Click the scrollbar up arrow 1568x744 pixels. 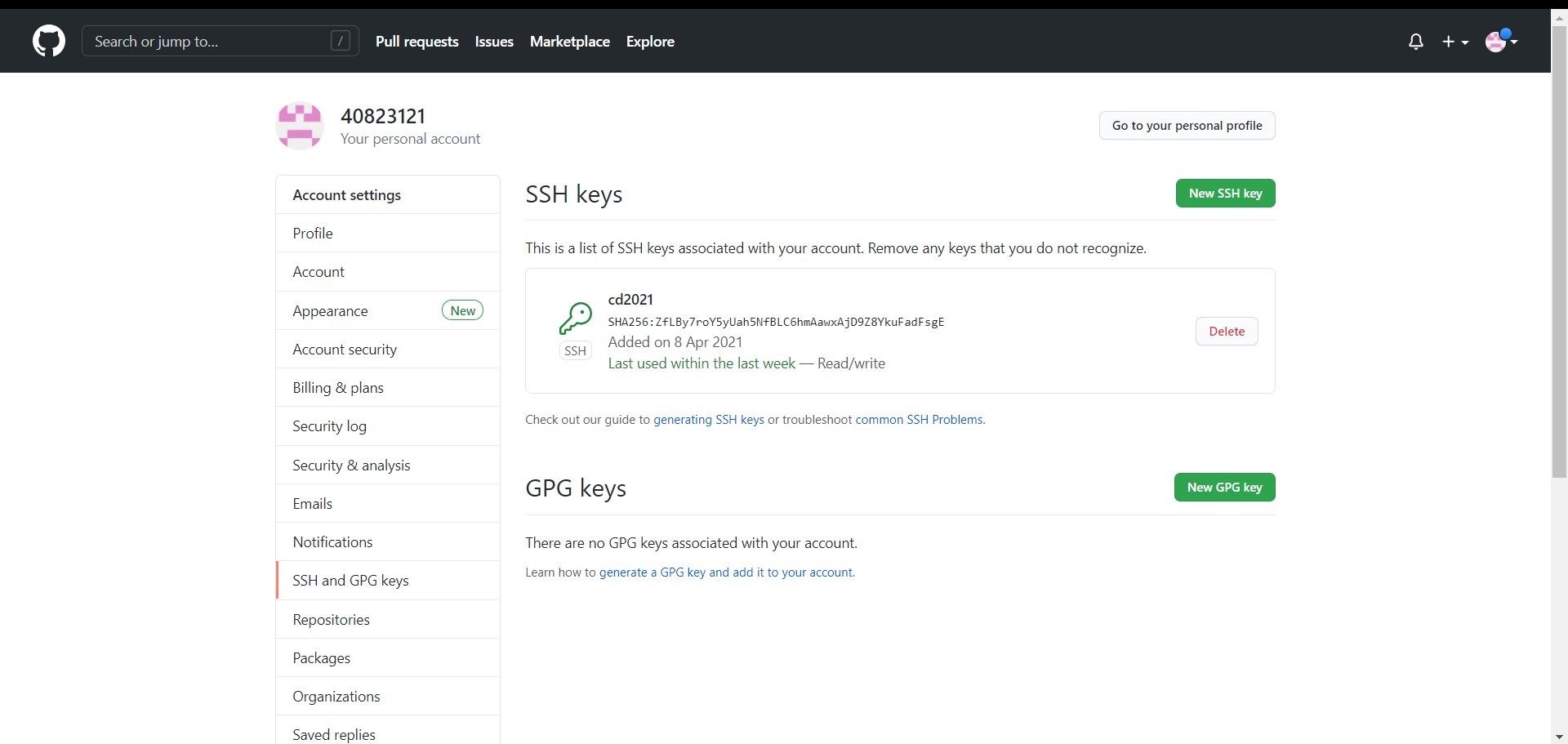[x=1559, y=16]
